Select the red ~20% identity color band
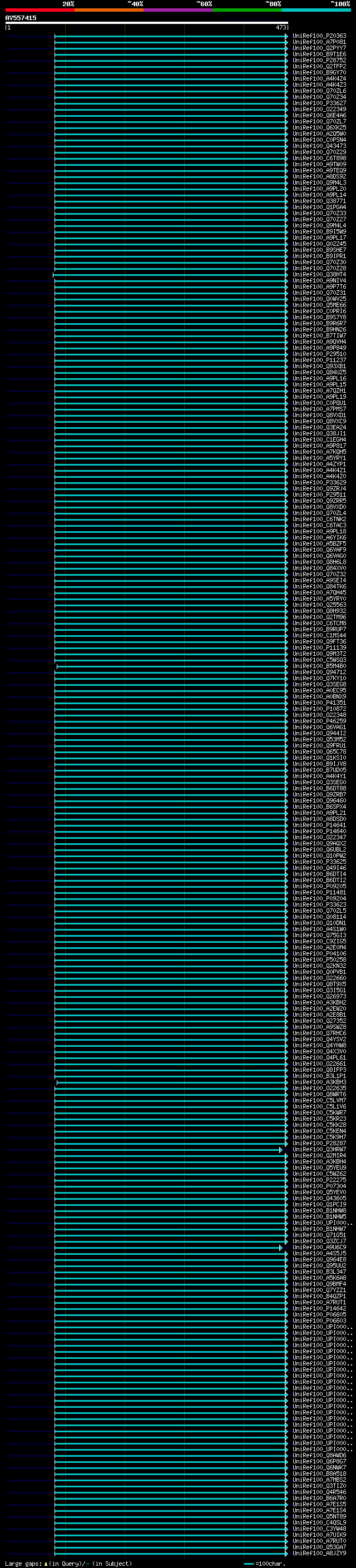The height and width of the screenshot is (1568, 356). point(39,10)
